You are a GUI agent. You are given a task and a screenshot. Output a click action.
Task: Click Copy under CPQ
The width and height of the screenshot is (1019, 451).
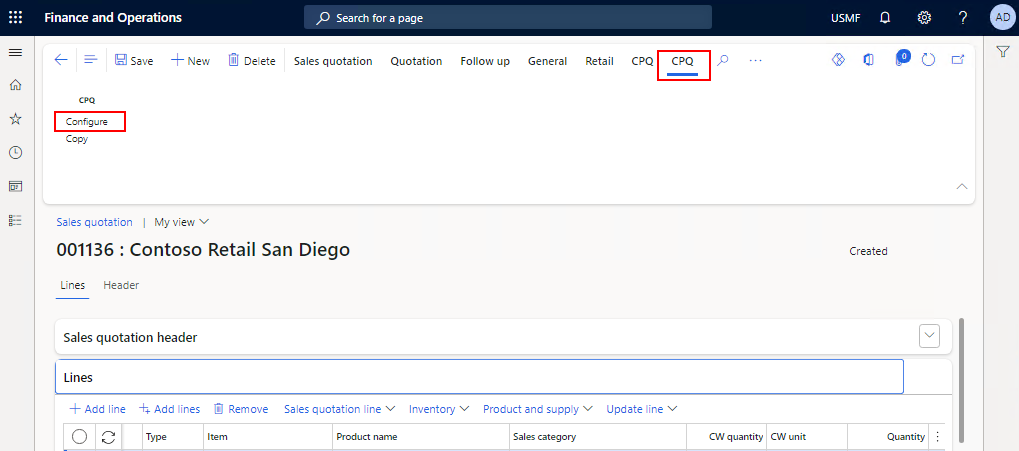point(77,138)
